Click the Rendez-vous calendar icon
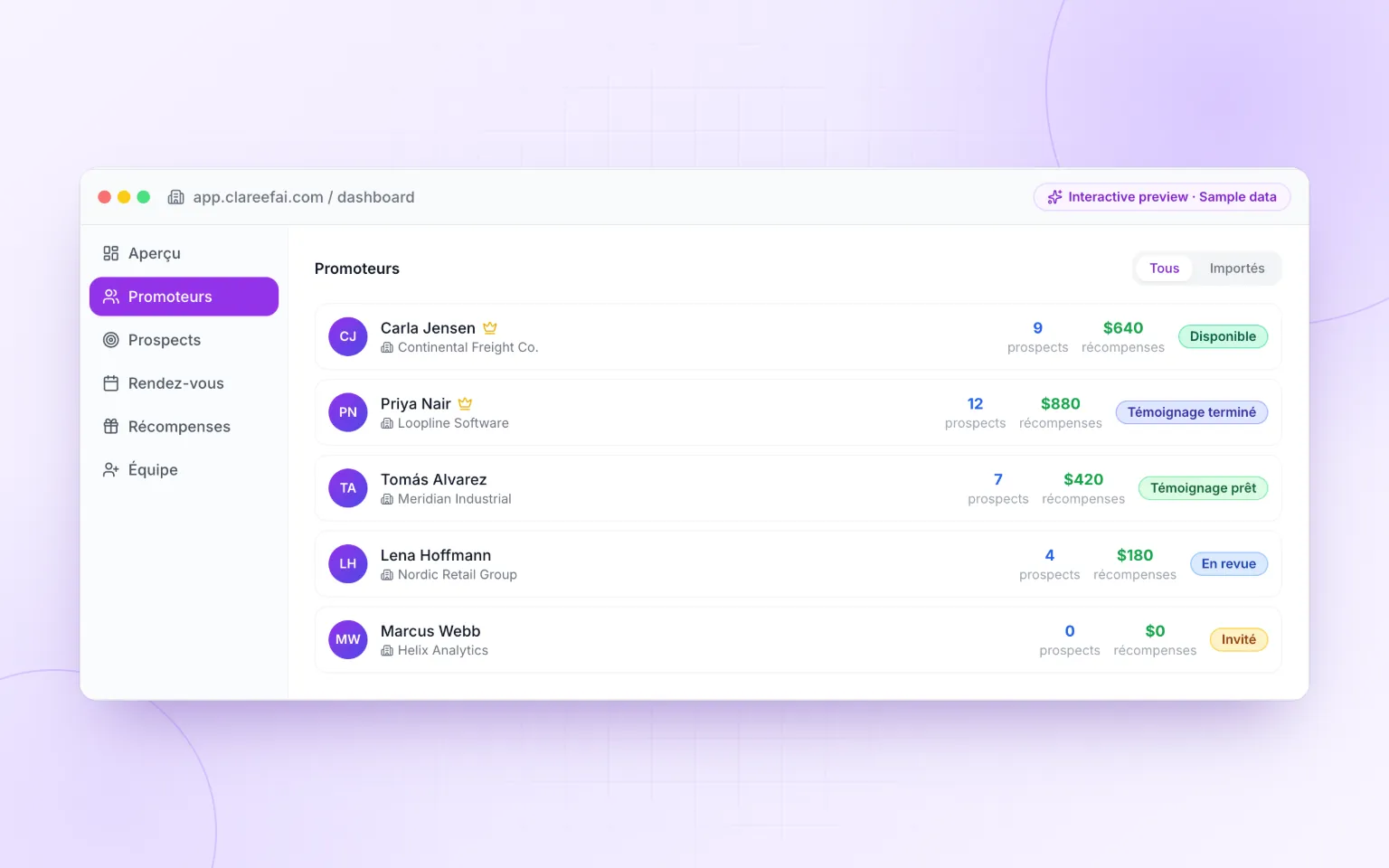 point(111,383)
